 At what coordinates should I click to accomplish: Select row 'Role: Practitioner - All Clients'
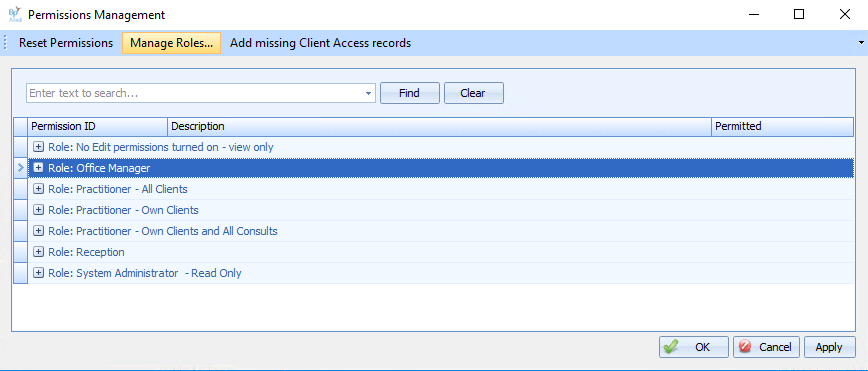pyautogui.click(x=440, y=189)
